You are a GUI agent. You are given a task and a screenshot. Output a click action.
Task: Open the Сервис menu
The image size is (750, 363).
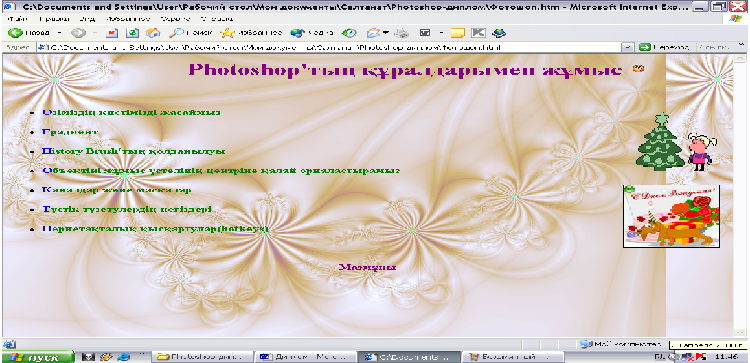pos(176,19)
